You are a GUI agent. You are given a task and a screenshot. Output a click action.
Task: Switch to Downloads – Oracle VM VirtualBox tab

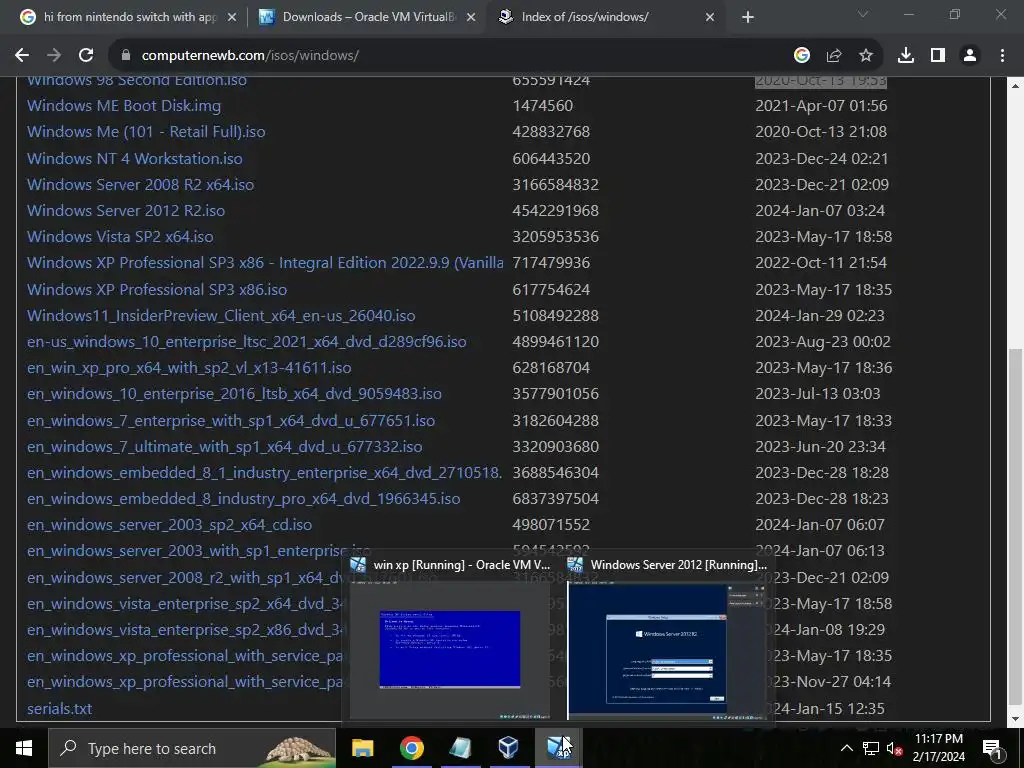point(368,17)
